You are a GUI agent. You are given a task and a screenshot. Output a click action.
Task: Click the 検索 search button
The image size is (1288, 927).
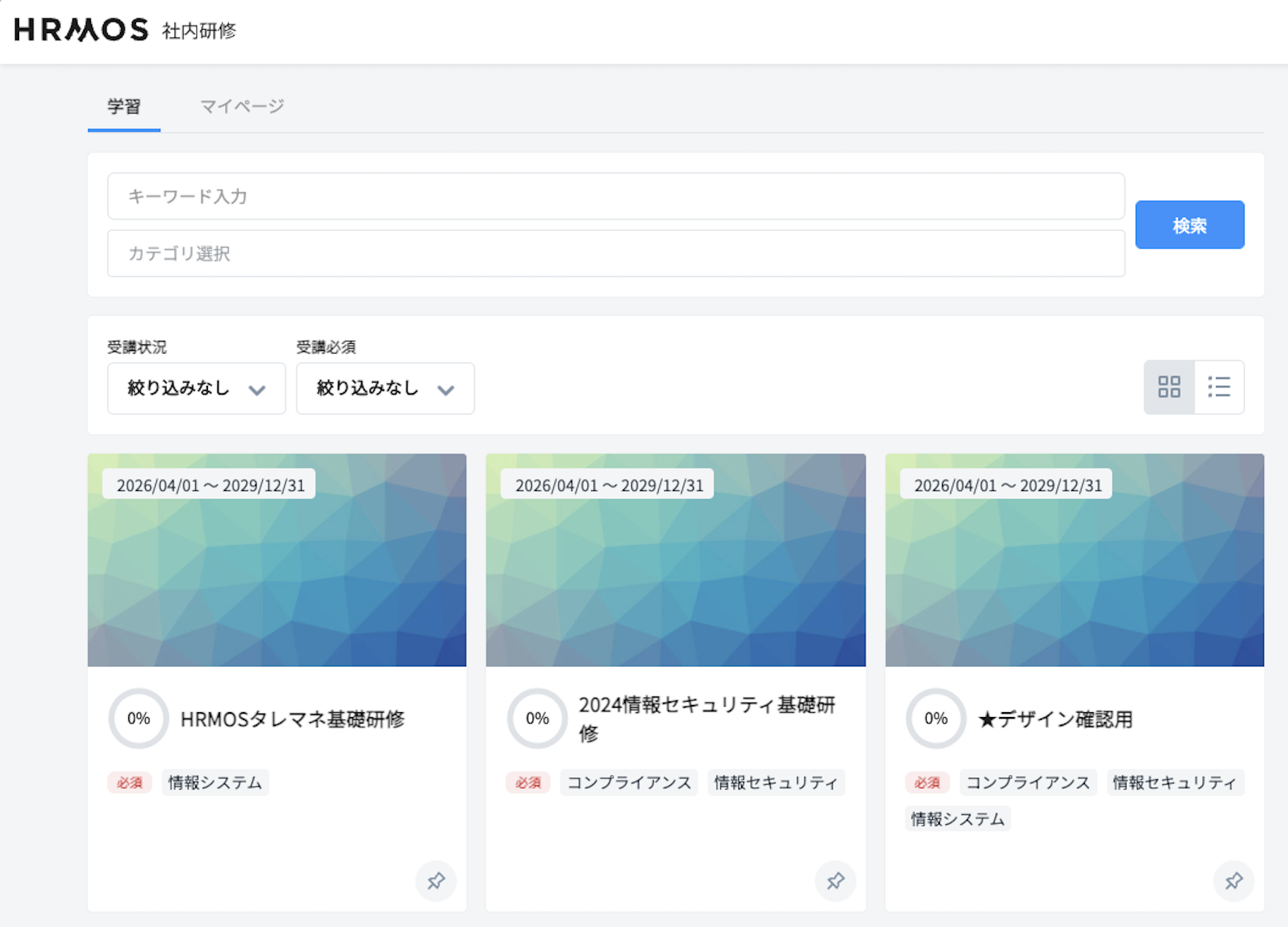click(x=1189, y=225)
